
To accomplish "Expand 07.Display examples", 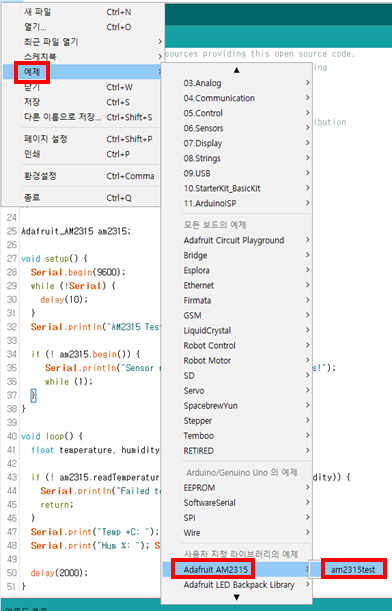I will click(x=237, y=143).
